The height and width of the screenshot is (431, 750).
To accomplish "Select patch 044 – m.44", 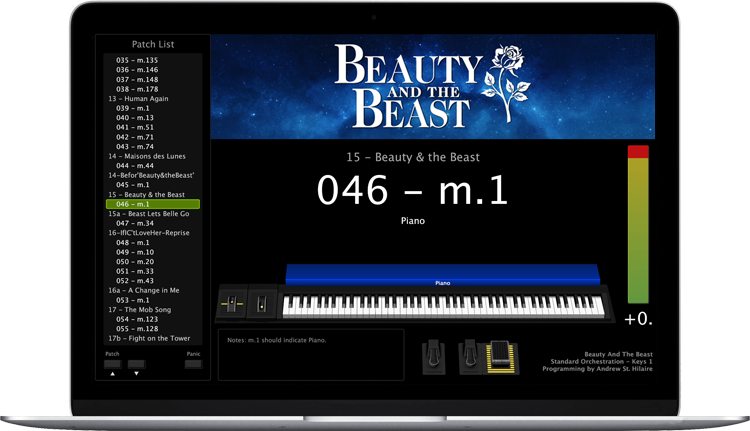I will click(x=153, y=166).
